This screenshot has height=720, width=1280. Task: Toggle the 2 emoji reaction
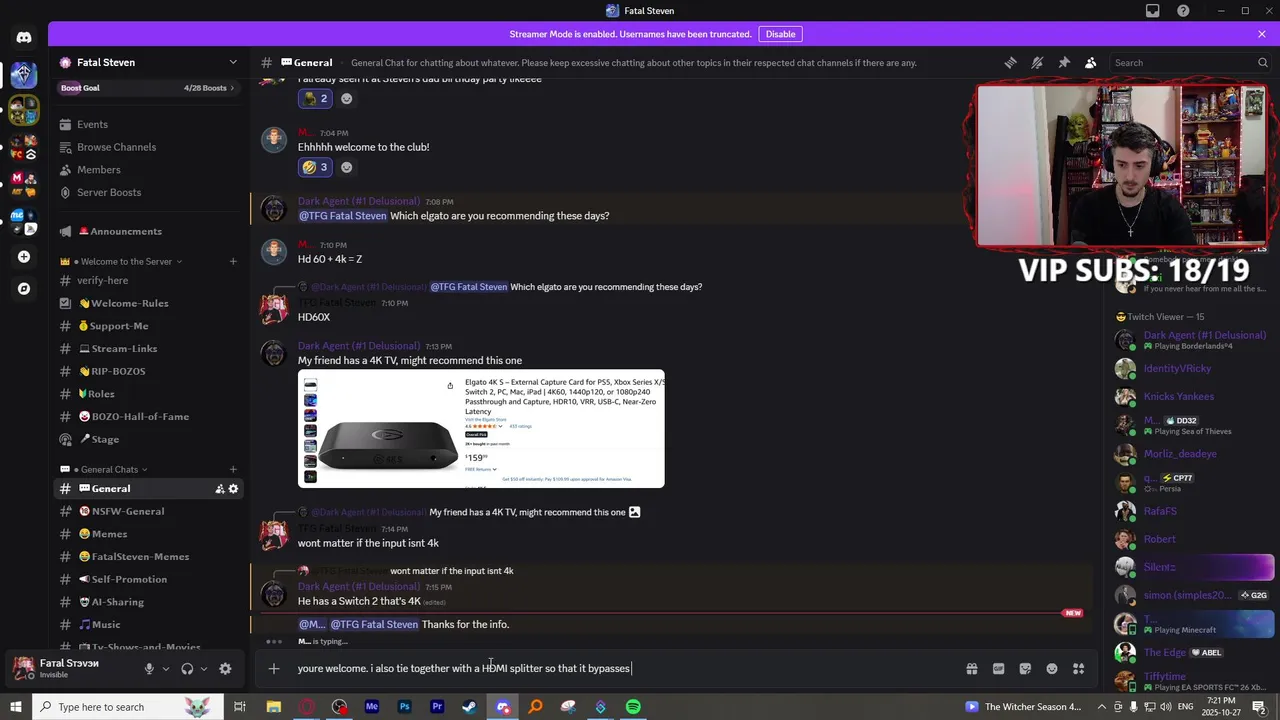(x=315, y=98)
